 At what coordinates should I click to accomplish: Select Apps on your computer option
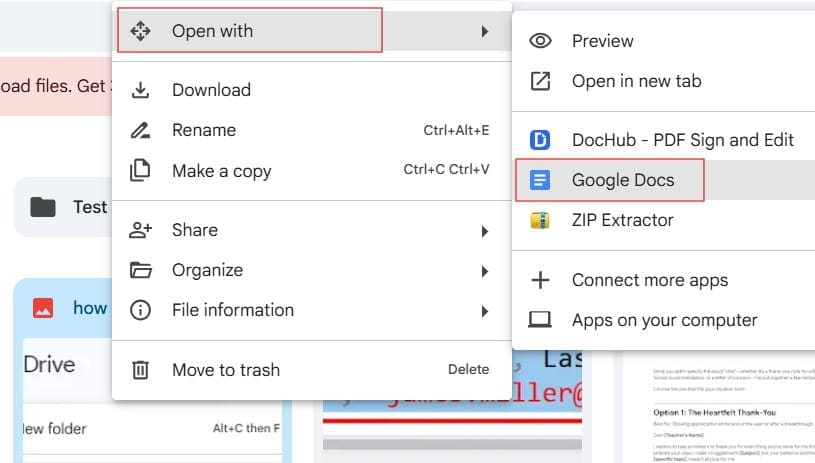click(664, 320)
